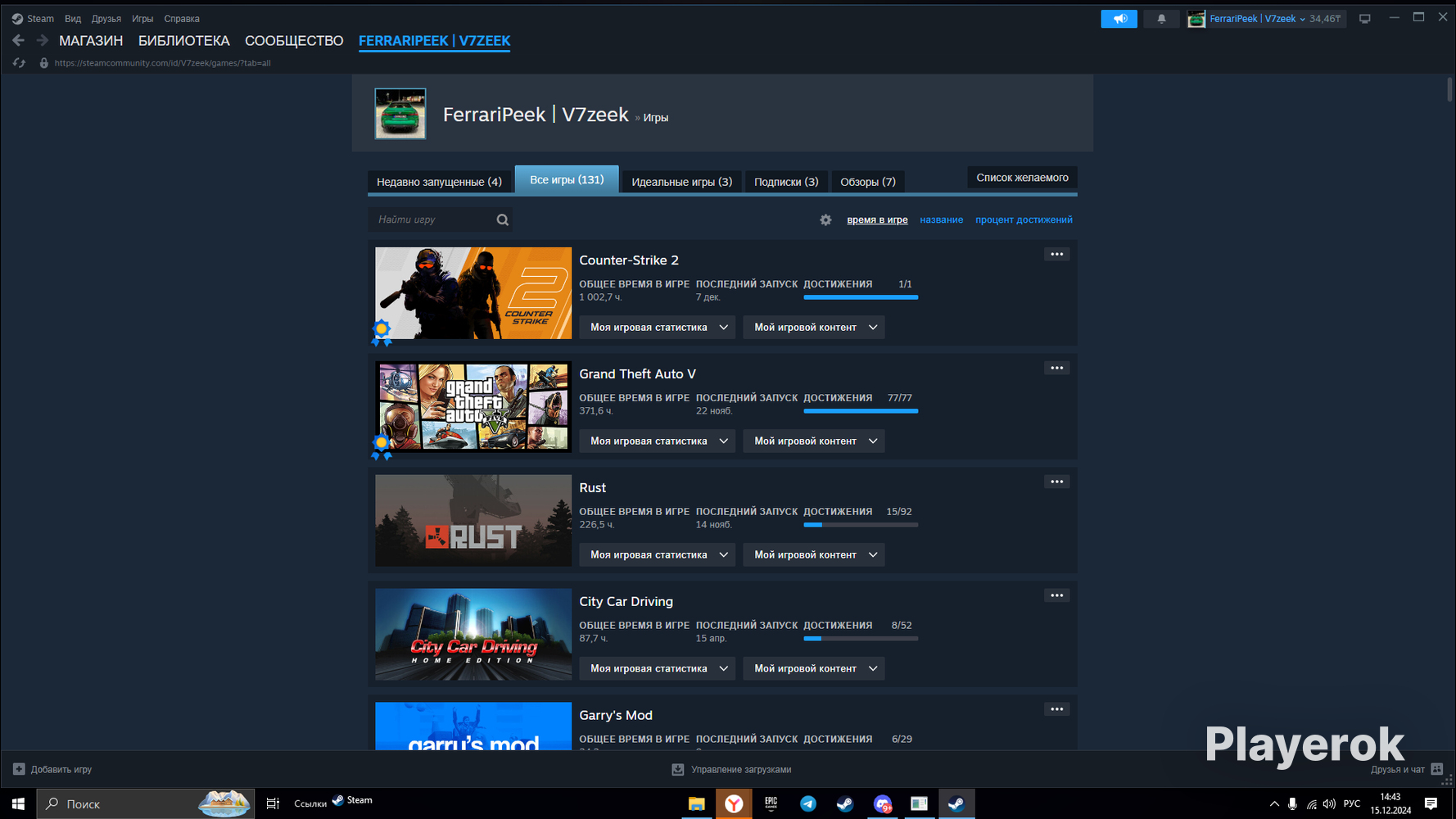Expand Моя игровая статистика for City Car Driving
The height and width of the screenshot is (819, 1456).
658,668
